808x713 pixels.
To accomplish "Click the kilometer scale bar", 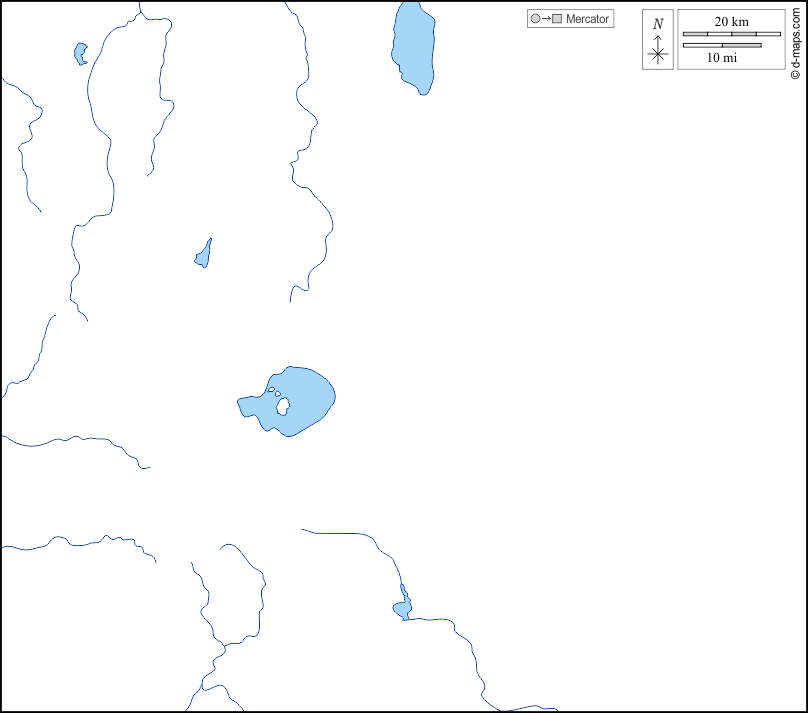I will 731,34.
